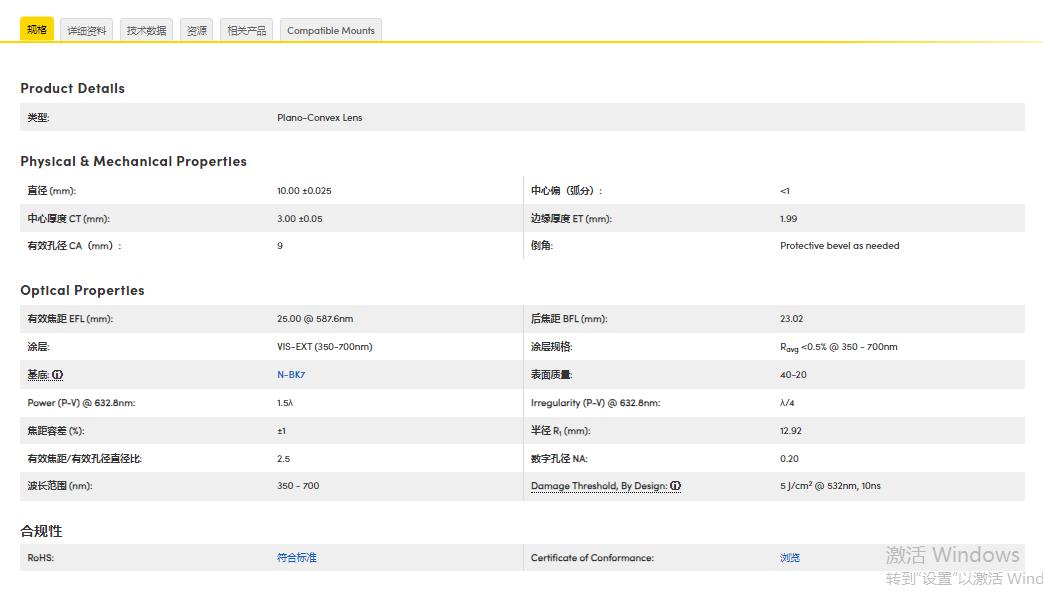Select the Plano-Convex Lens type value
The height and width of the screenshot is (600, 1043).
tap(319, 118)
